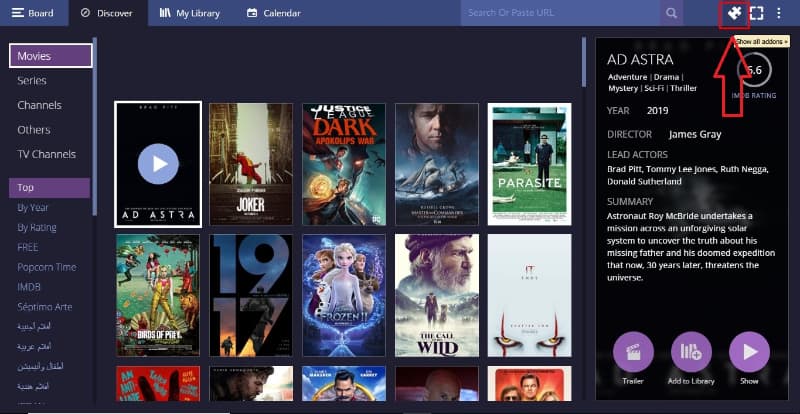Select the TV Channels category
Viewport: 800px width, 414px height.
point(46,154)
